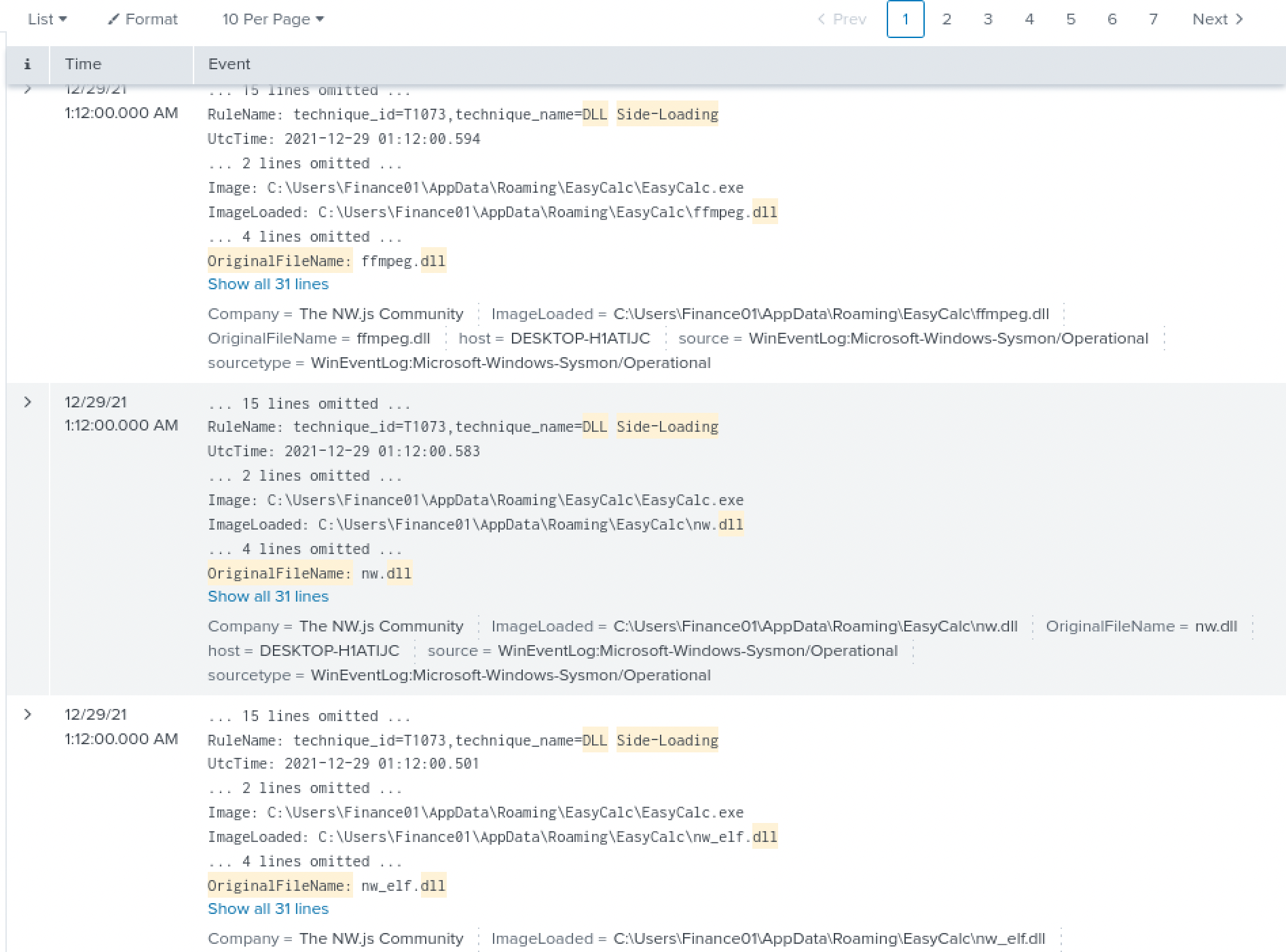Go to results page 2
The width and height of the screenshot is (1286, 952).
pyautogui.click(x=947, y=19)
